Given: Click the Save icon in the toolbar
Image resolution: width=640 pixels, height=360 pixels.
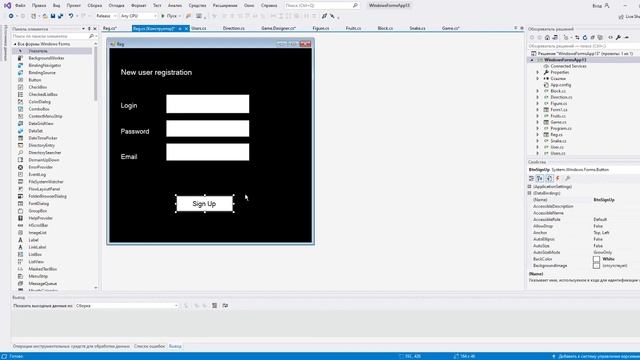Looking at the screenshot, I should click(x=53, y=16).
